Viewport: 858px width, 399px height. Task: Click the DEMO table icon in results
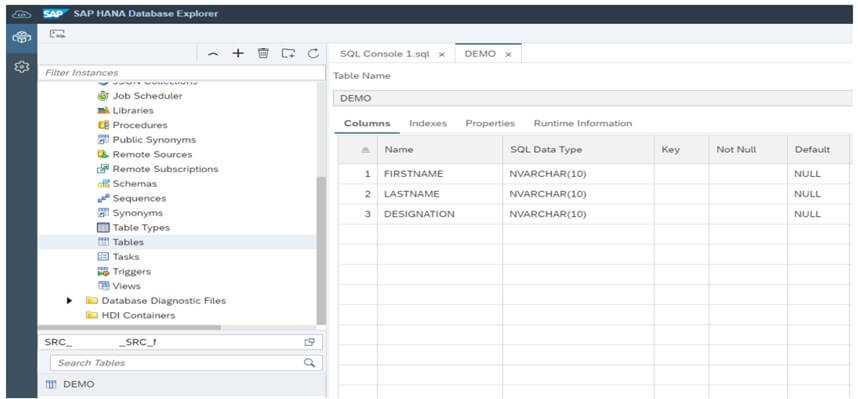51,385
